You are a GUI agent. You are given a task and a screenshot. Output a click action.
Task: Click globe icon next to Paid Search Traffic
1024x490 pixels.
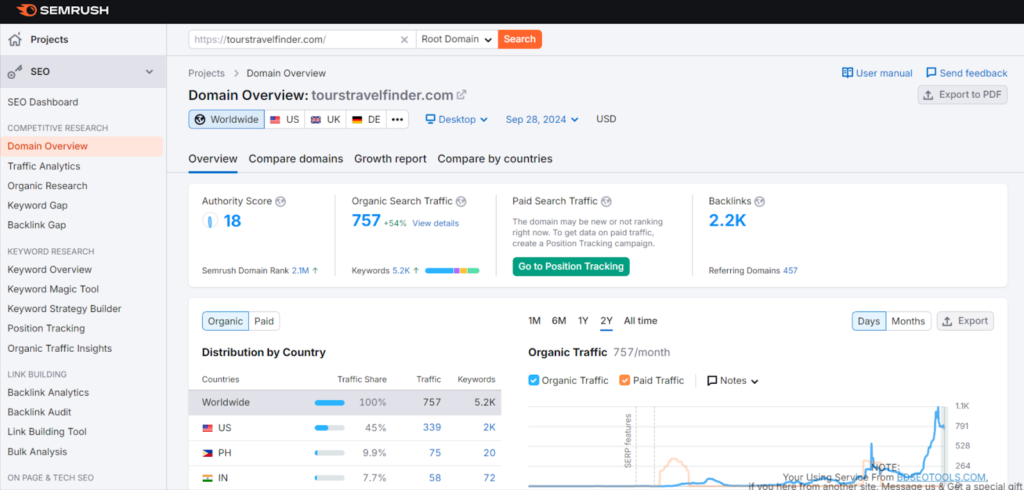coord(606,201)
